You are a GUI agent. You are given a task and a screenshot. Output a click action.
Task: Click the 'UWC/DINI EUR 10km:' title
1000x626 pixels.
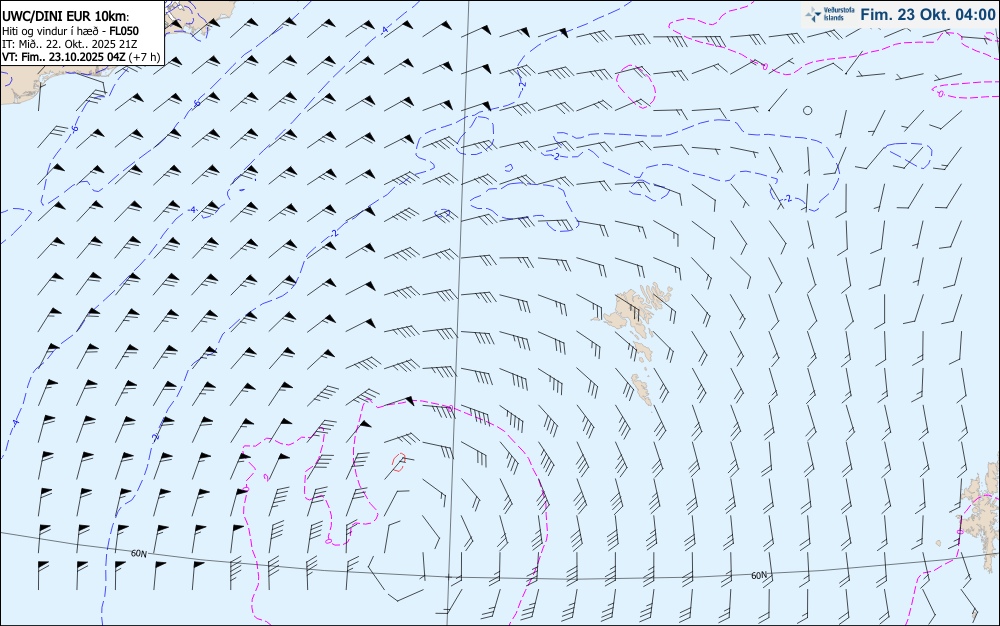click(x=66, y=16)
